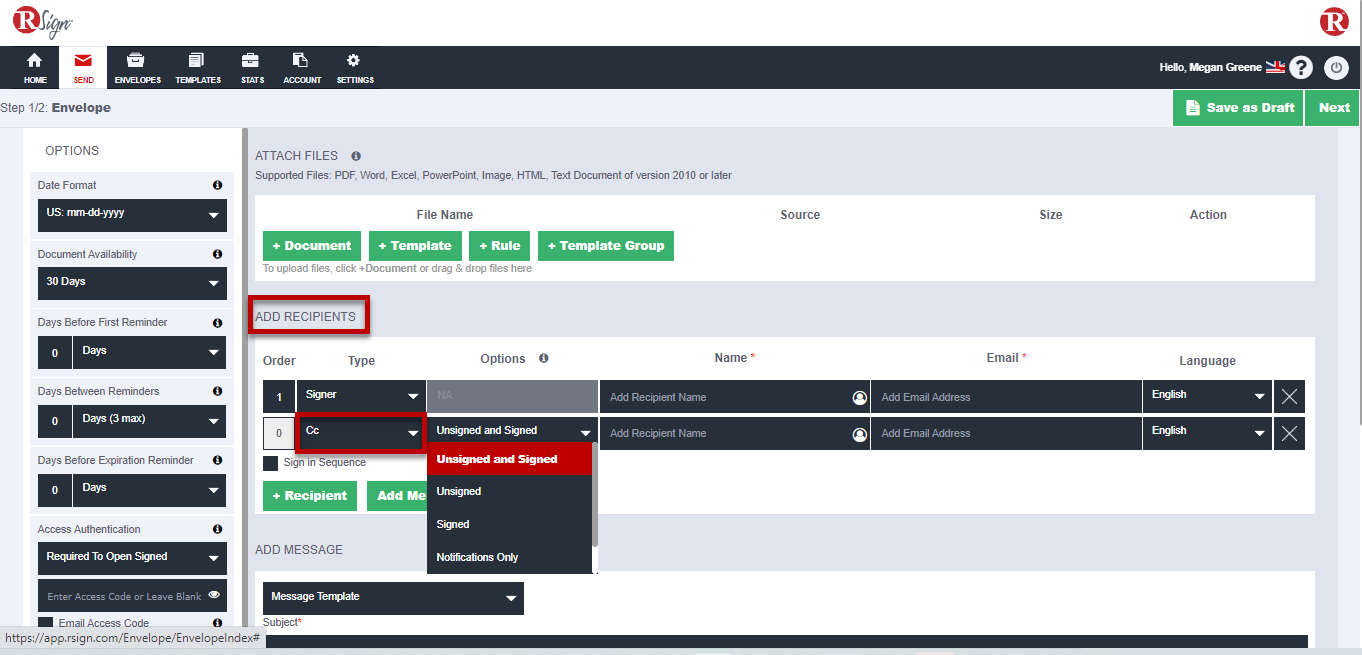Enable Sign in Sequence checkbox

271,463
